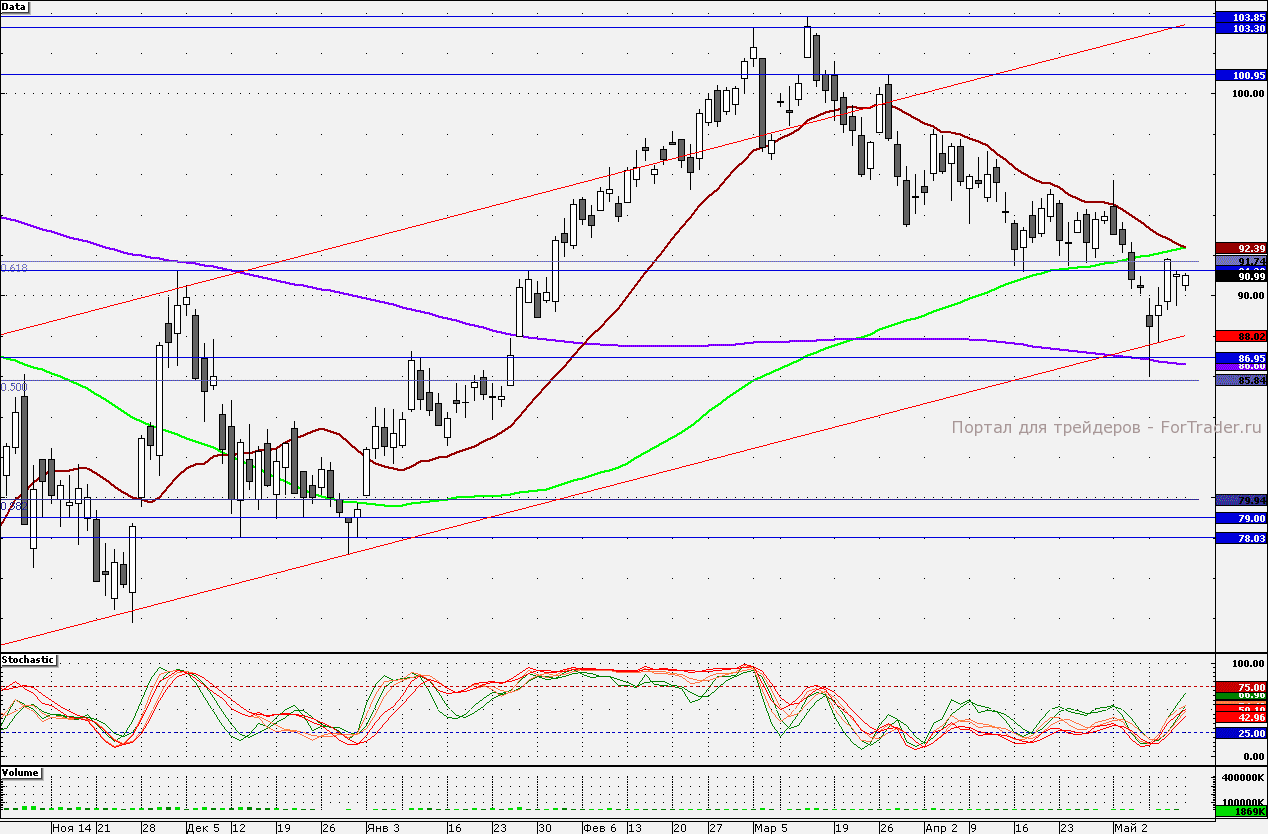Click the Data panel label
This screenshot has height=834, width=1268.
15,6
